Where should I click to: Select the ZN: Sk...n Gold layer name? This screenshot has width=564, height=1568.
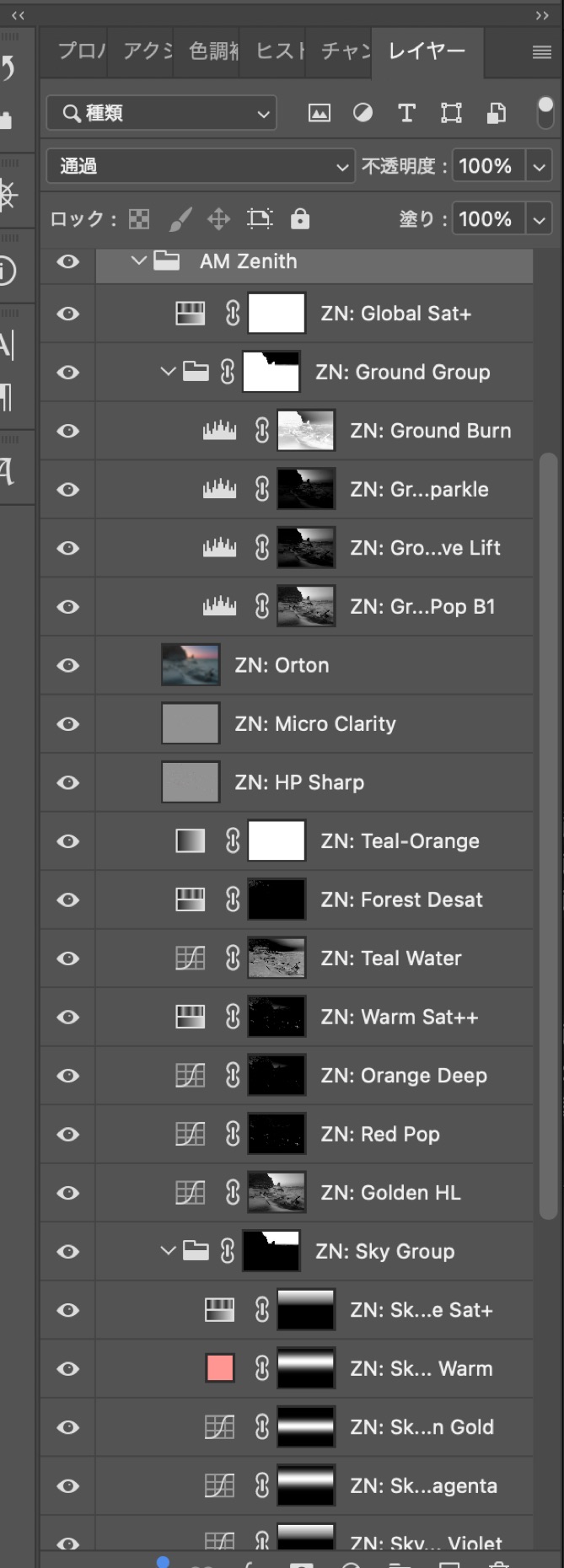point(422,1427)
